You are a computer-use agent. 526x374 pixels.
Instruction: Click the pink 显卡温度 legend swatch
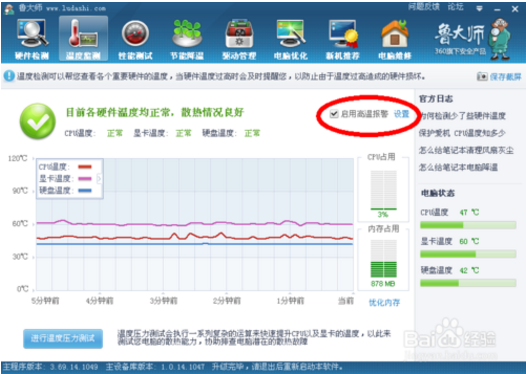coord(85,178)
